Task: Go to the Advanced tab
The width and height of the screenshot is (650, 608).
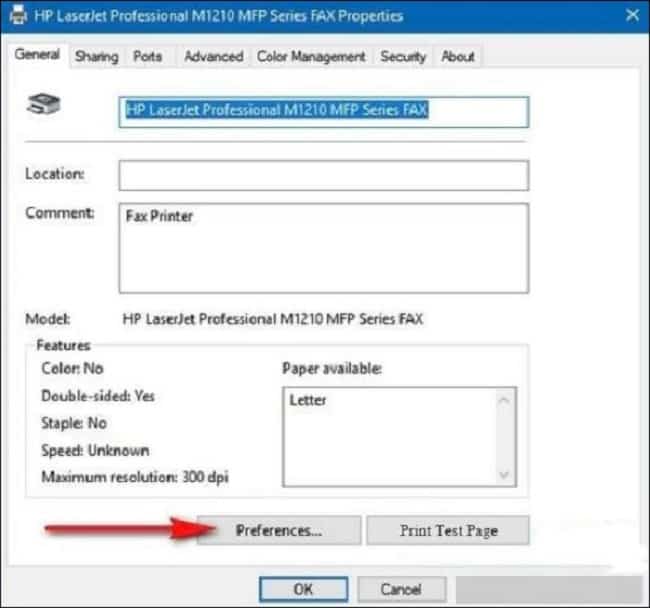Action: (213, 56)
